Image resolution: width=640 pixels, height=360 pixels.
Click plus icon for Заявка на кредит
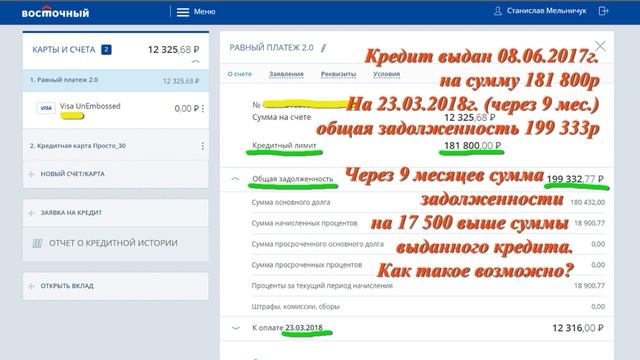point(31,213)
